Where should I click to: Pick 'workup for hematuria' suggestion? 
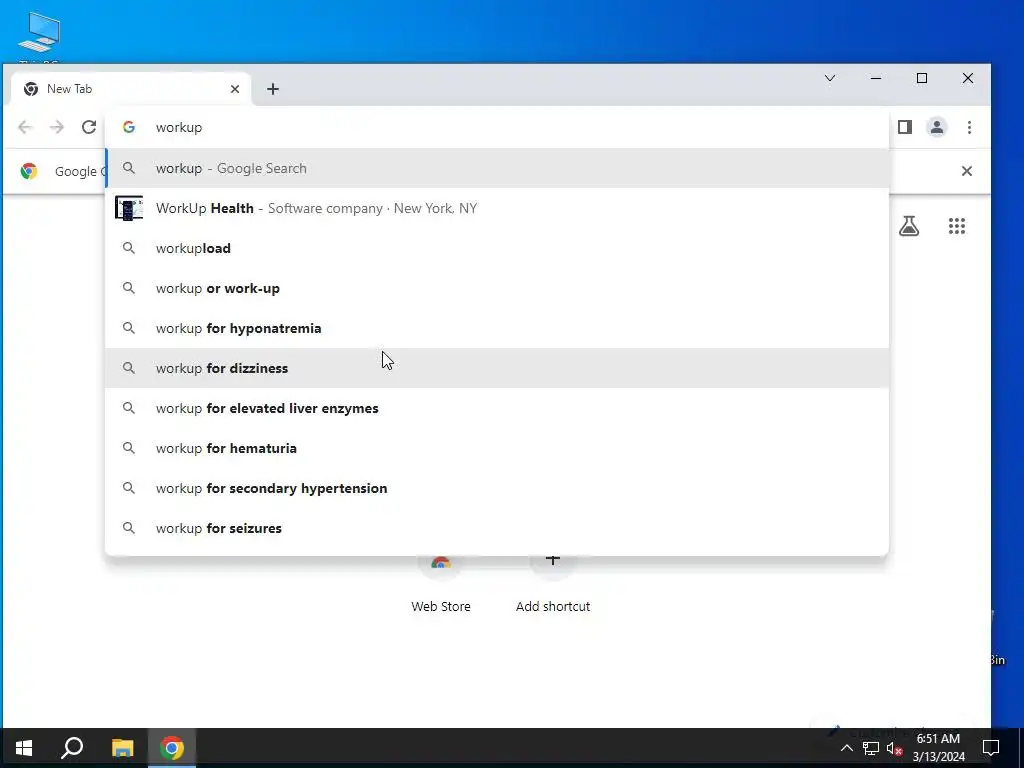[497, 448]
